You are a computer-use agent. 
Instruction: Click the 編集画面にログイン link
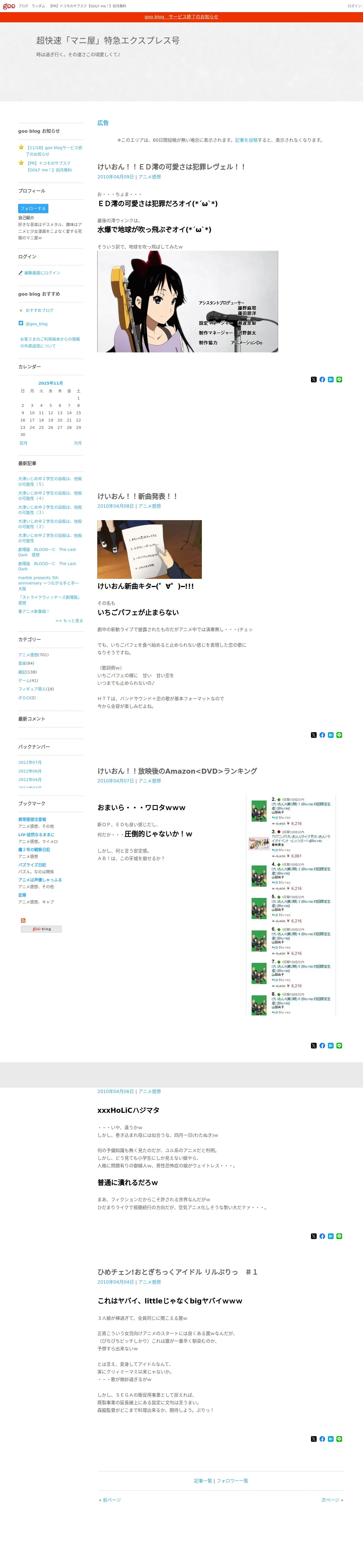pyautogui.click(x=42, y=273)
